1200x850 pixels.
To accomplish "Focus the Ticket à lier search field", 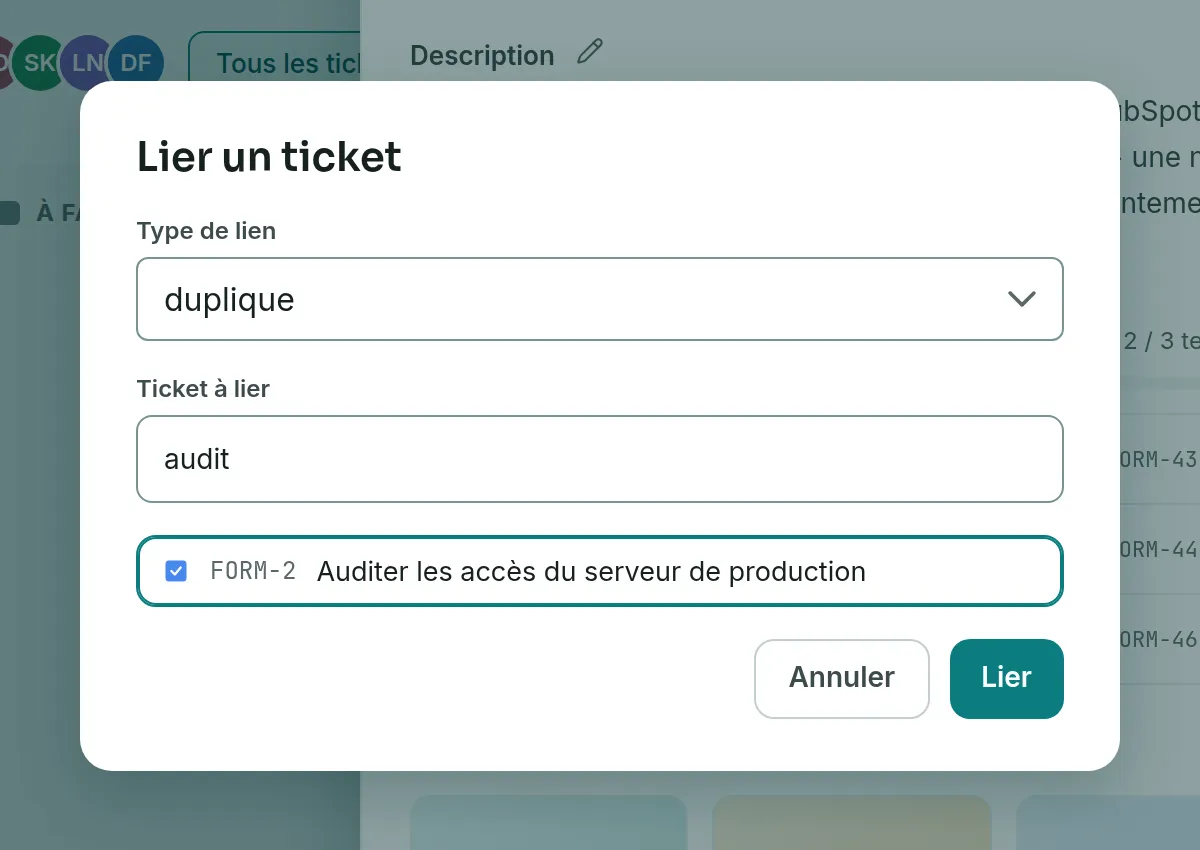I will coord(600,459).
